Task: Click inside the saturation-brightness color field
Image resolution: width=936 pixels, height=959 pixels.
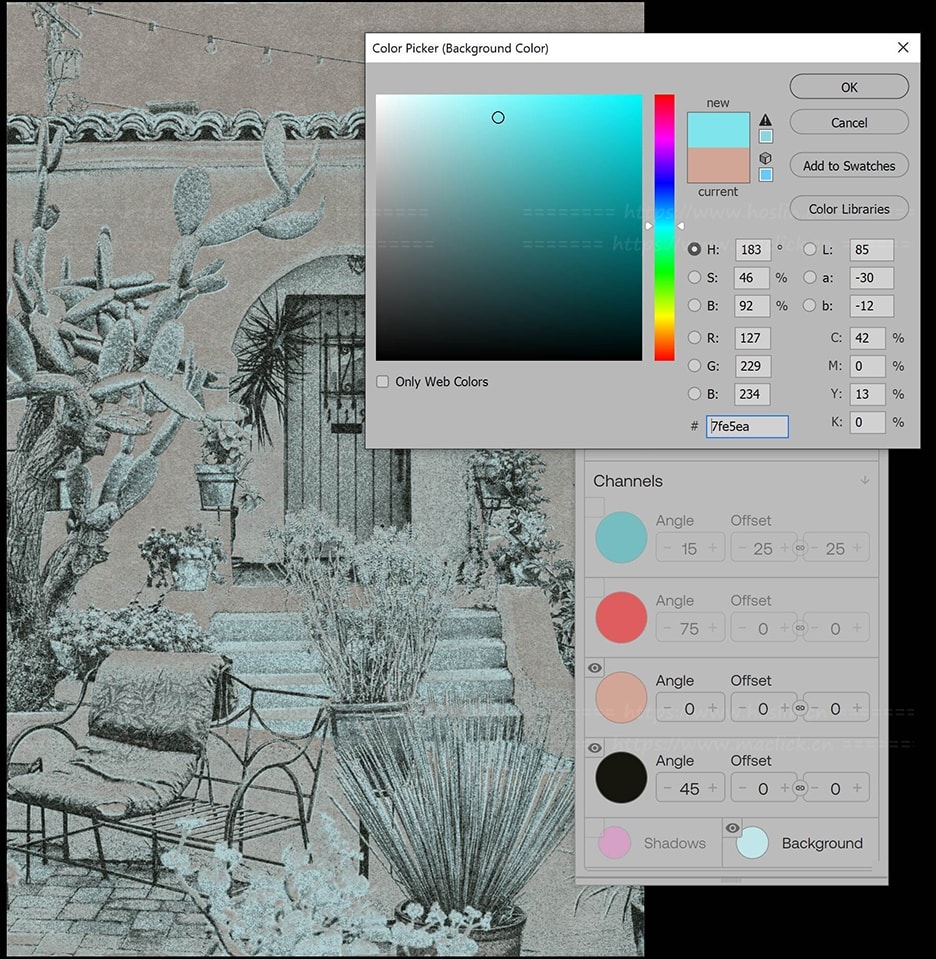Action: [509, 228]
